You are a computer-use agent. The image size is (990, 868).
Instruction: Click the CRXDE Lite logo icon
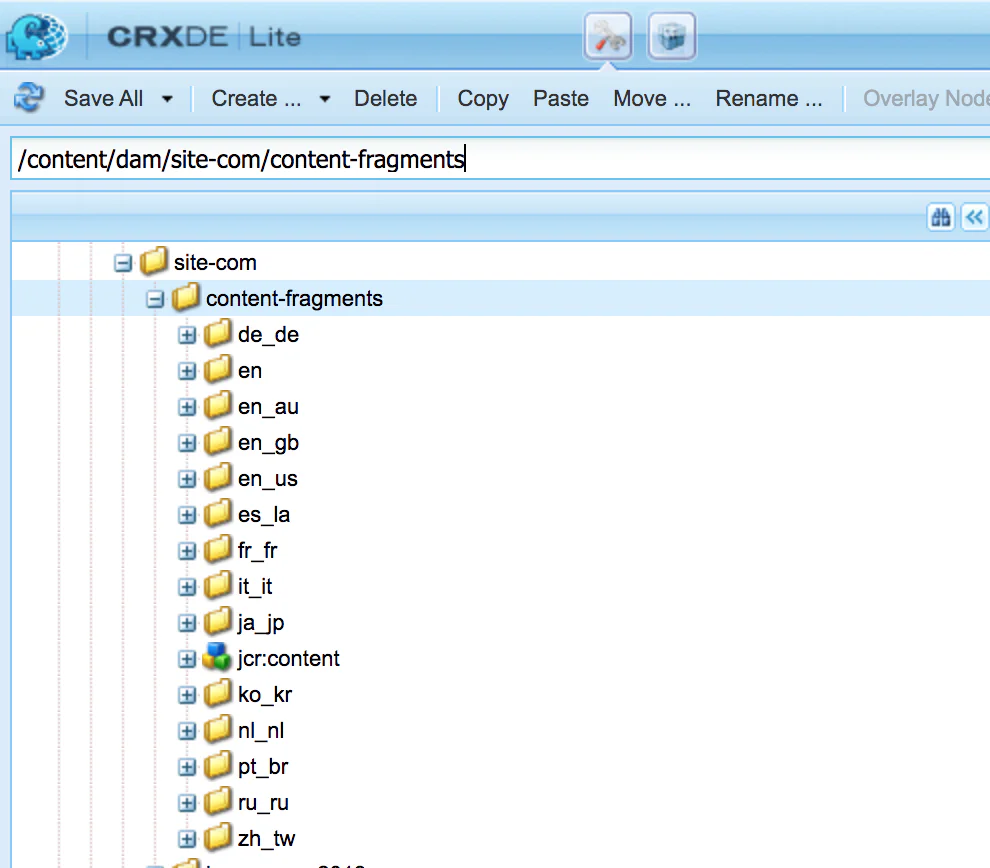click(x=37, y=37)
